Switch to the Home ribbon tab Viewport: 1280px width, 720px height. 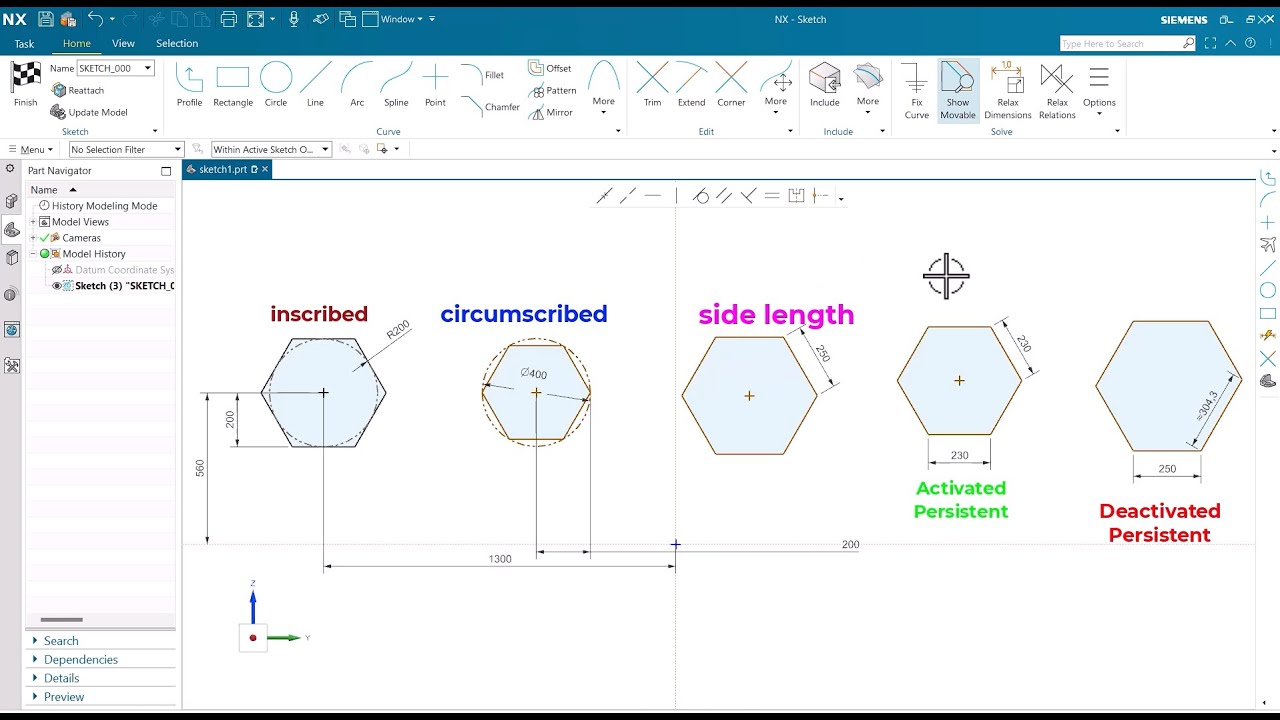tap(77, 43)
